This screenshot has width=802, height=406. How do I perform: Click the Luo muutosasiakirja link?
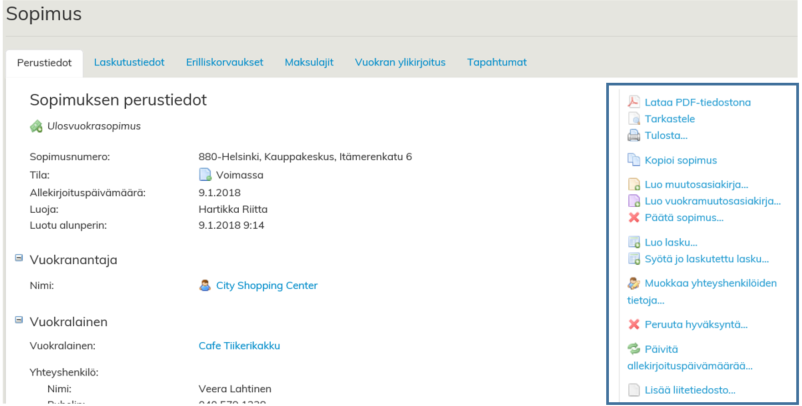point(697,185)
